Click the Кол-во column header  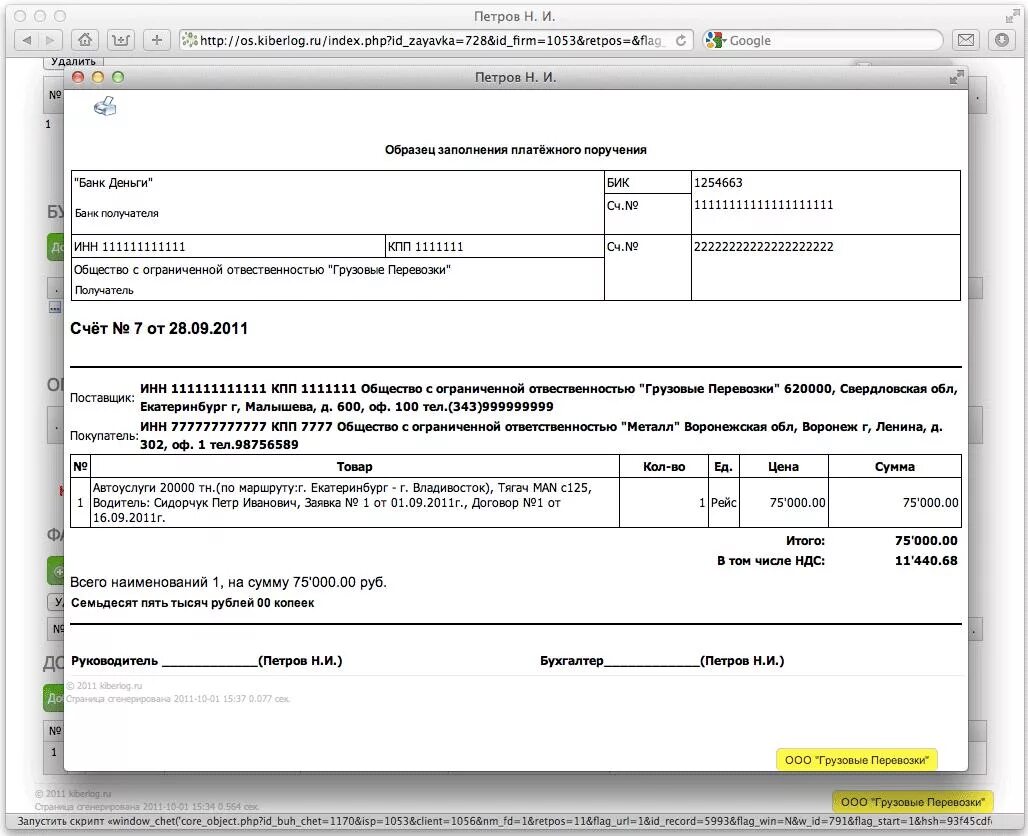point(664,467)
